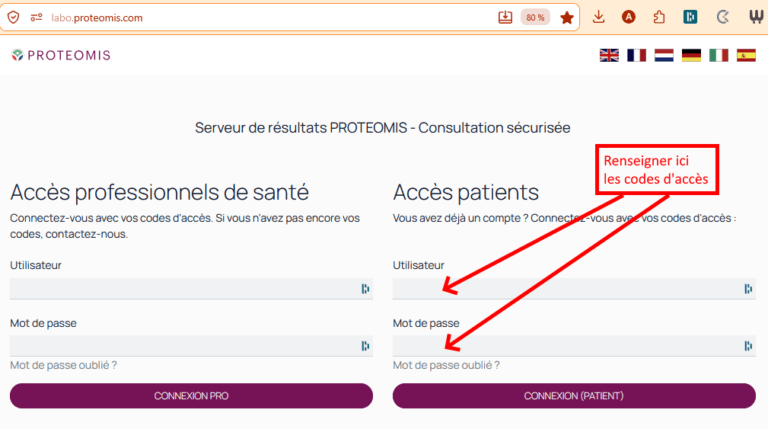The height and width of the screenshot is (429, 768).
Task: Switch site to German flag language
Action: click(x=691, y=55)
